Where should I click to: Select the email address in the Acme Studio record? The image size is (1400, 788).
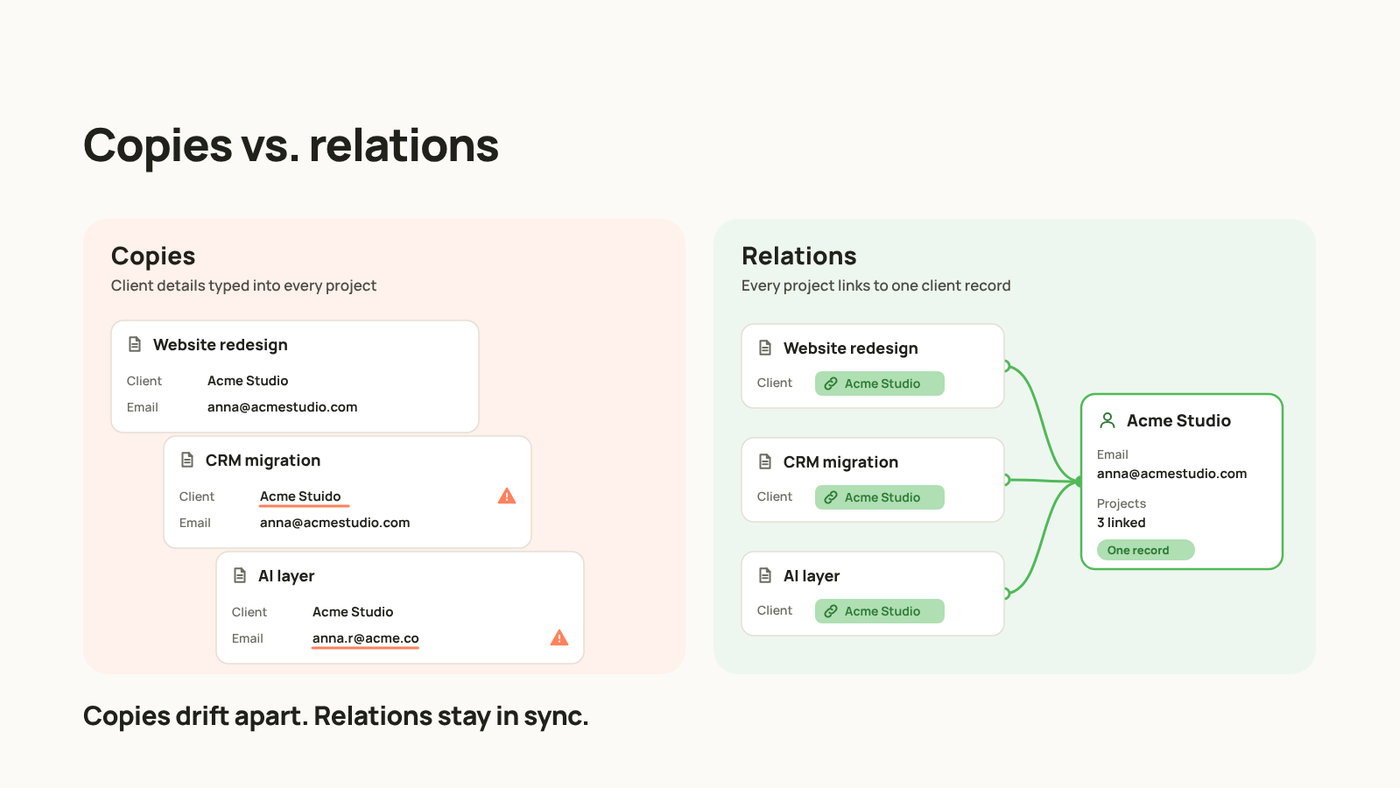coord(1172,474)
